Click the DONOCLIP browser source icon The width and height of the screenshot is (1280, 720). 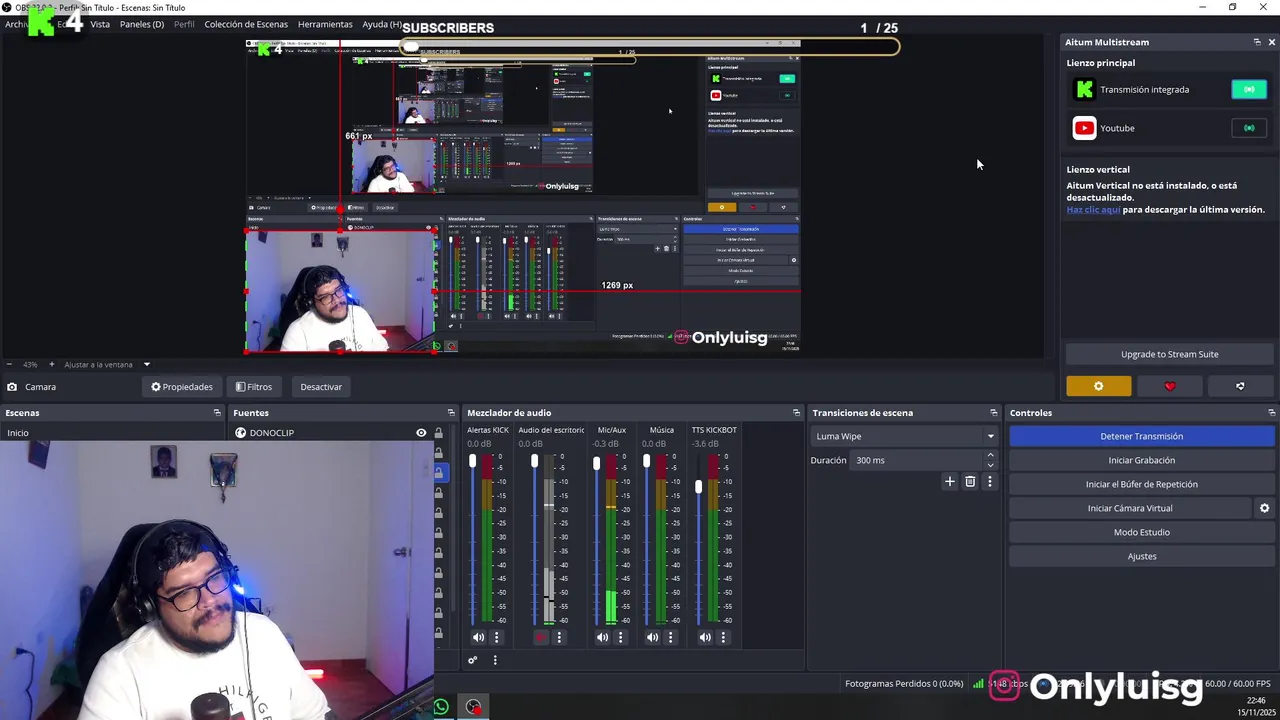click(x=240, y=433)
